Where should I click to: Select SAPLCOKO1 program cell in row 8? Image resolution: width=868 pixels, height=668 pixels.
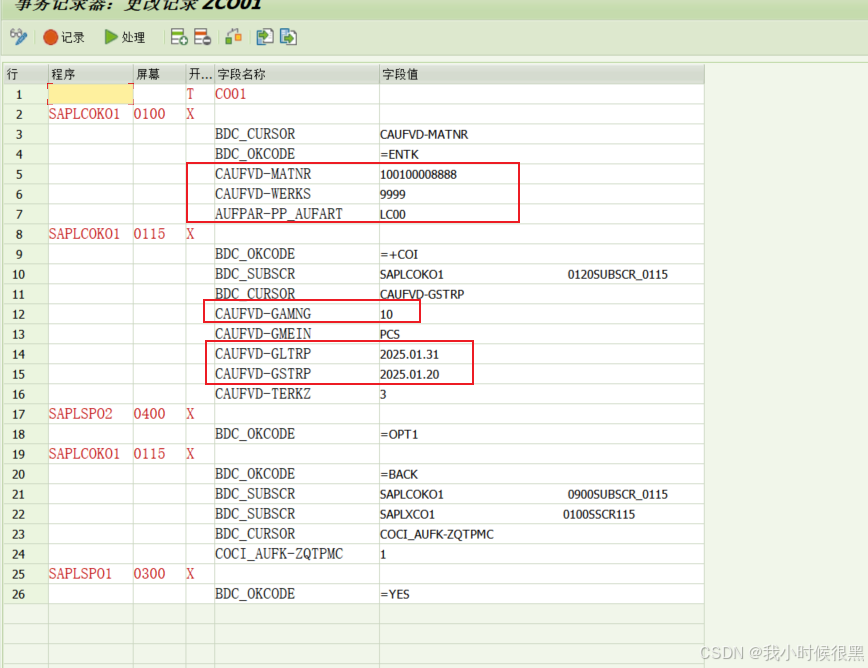[x=84, y=234]
